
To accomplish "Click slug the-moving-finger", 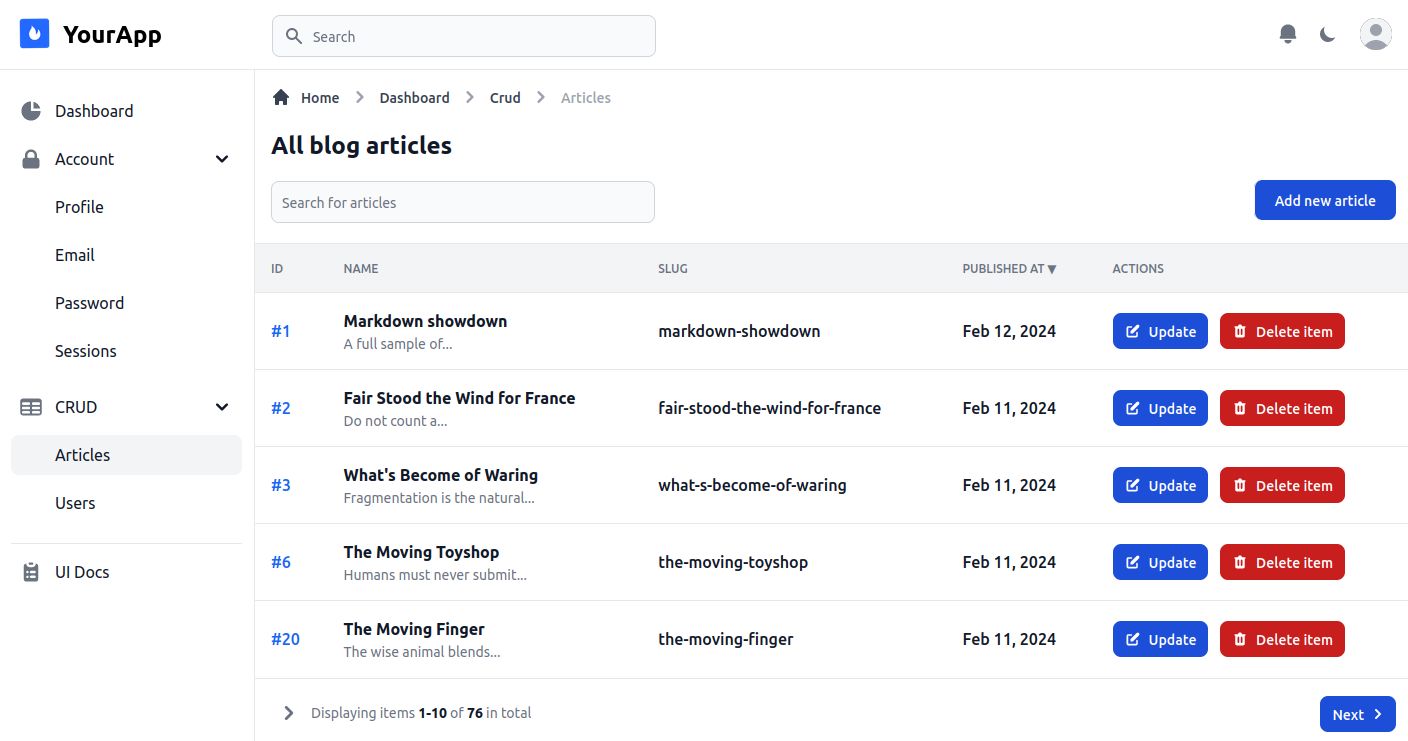I will 725,639.
